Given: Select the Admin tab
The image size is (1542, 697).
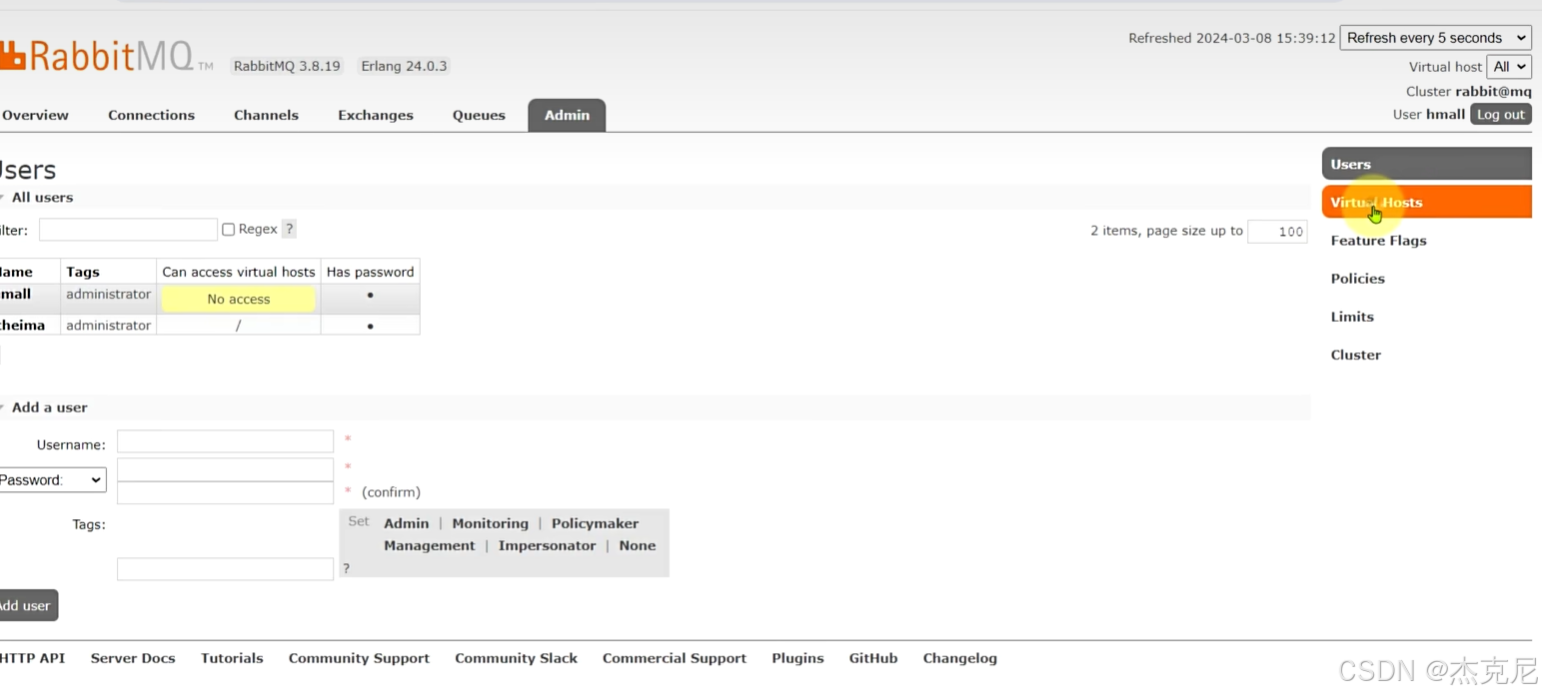Looking at the screenshot, I should pyautogui.click(x=567, y=115).
